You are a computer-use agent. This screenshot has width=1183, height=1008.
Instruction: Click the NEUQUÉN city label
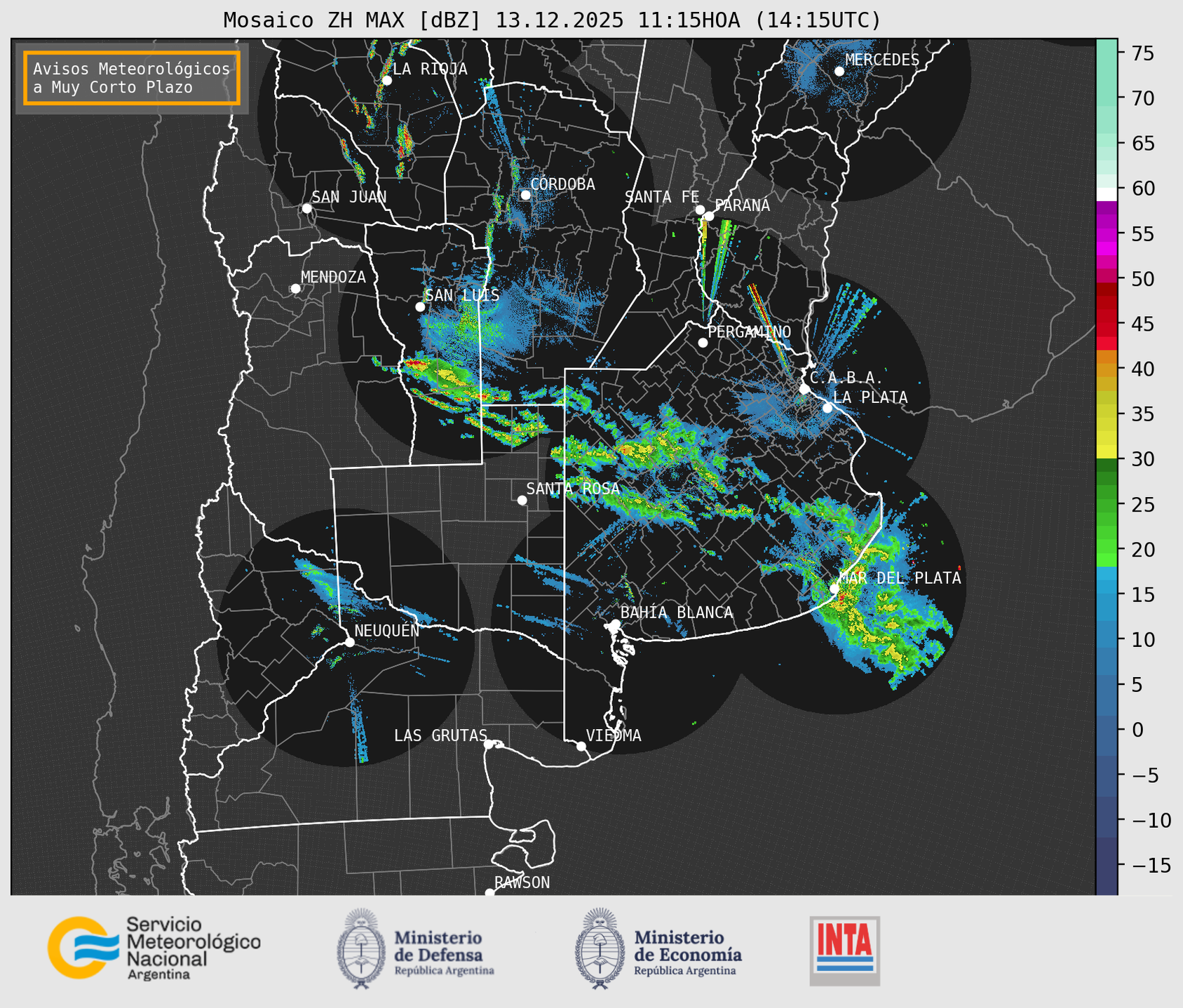tap(387, 630)
